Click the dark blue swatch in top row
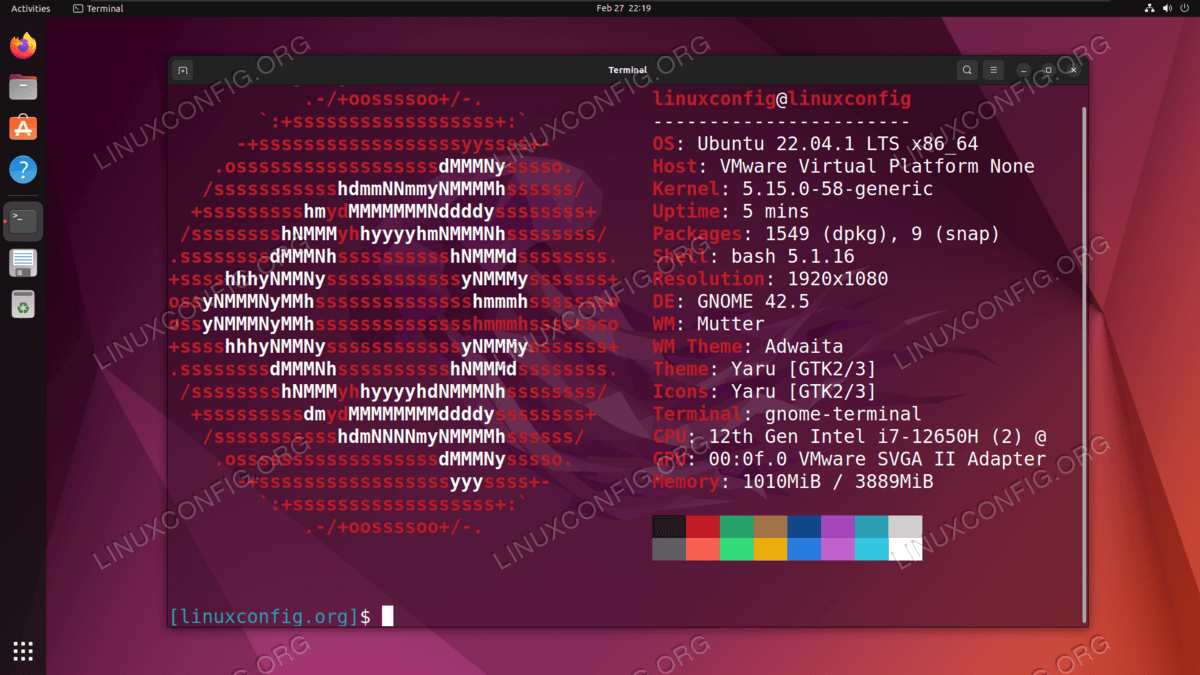Viewport: 1200px width, 675px height. coord(805,526)
